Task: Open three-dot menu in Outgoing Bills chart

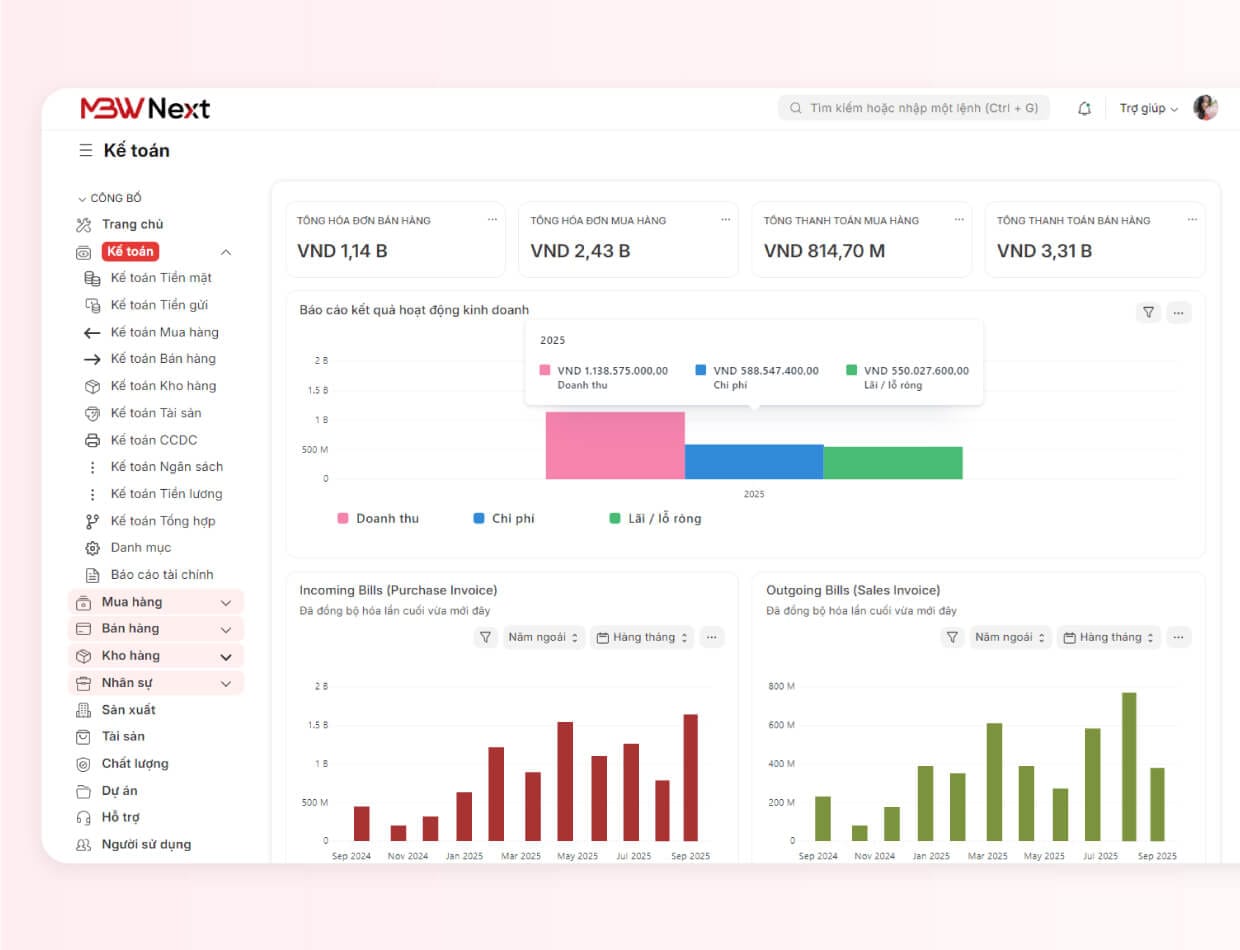Action: (x=1178, y=637)
